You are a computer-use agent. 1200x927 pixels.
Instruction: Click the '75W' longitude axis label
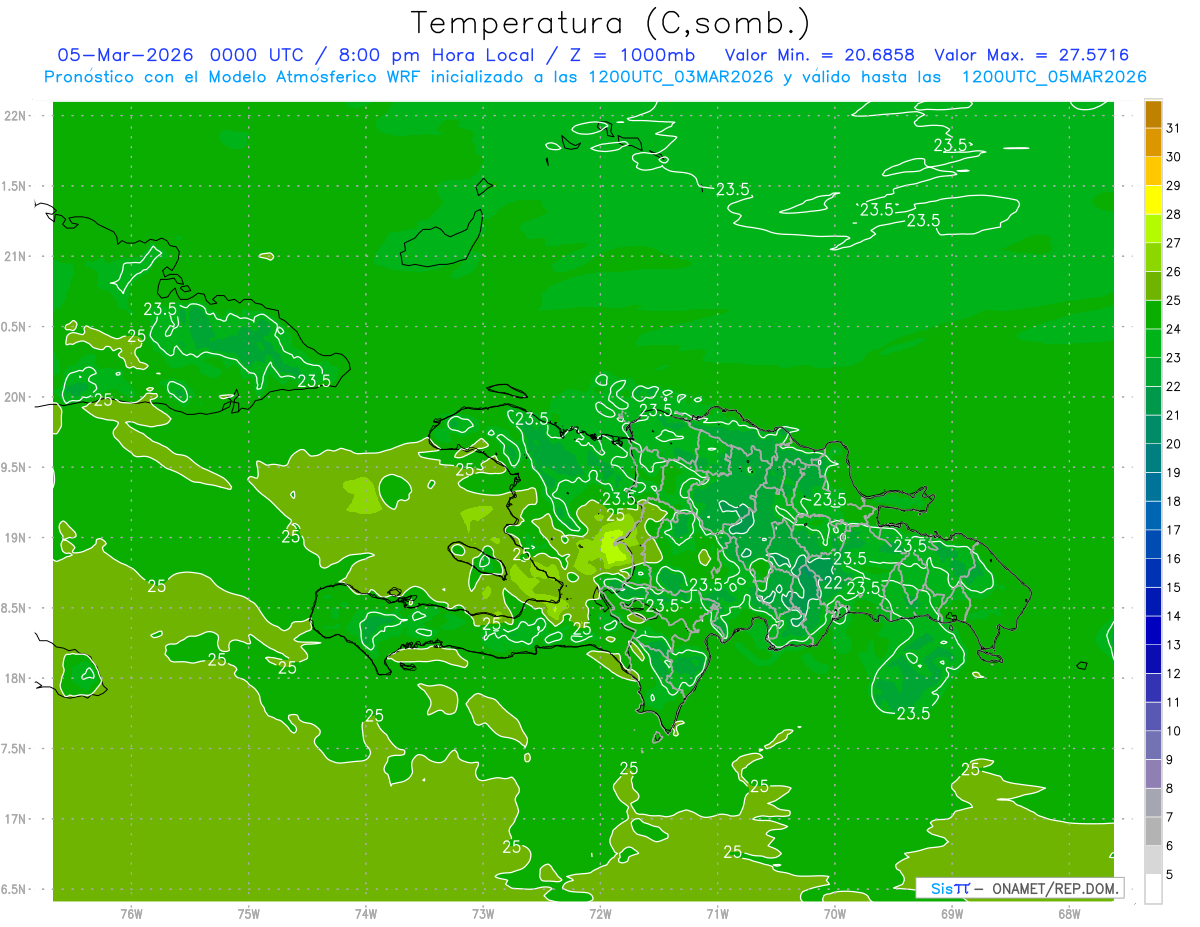pyautogui.click(x=249, y=913)
